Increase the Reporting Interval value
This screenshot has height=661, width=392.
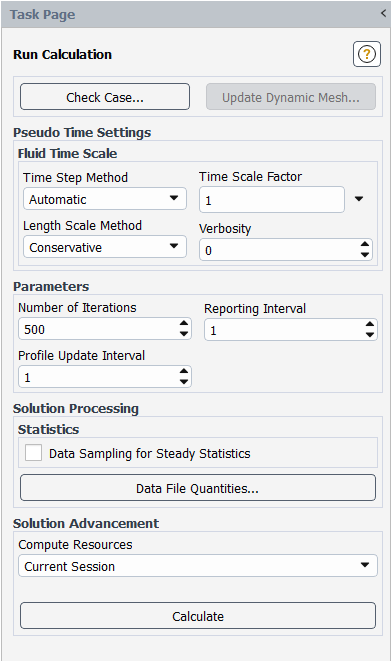pos(370,324)
